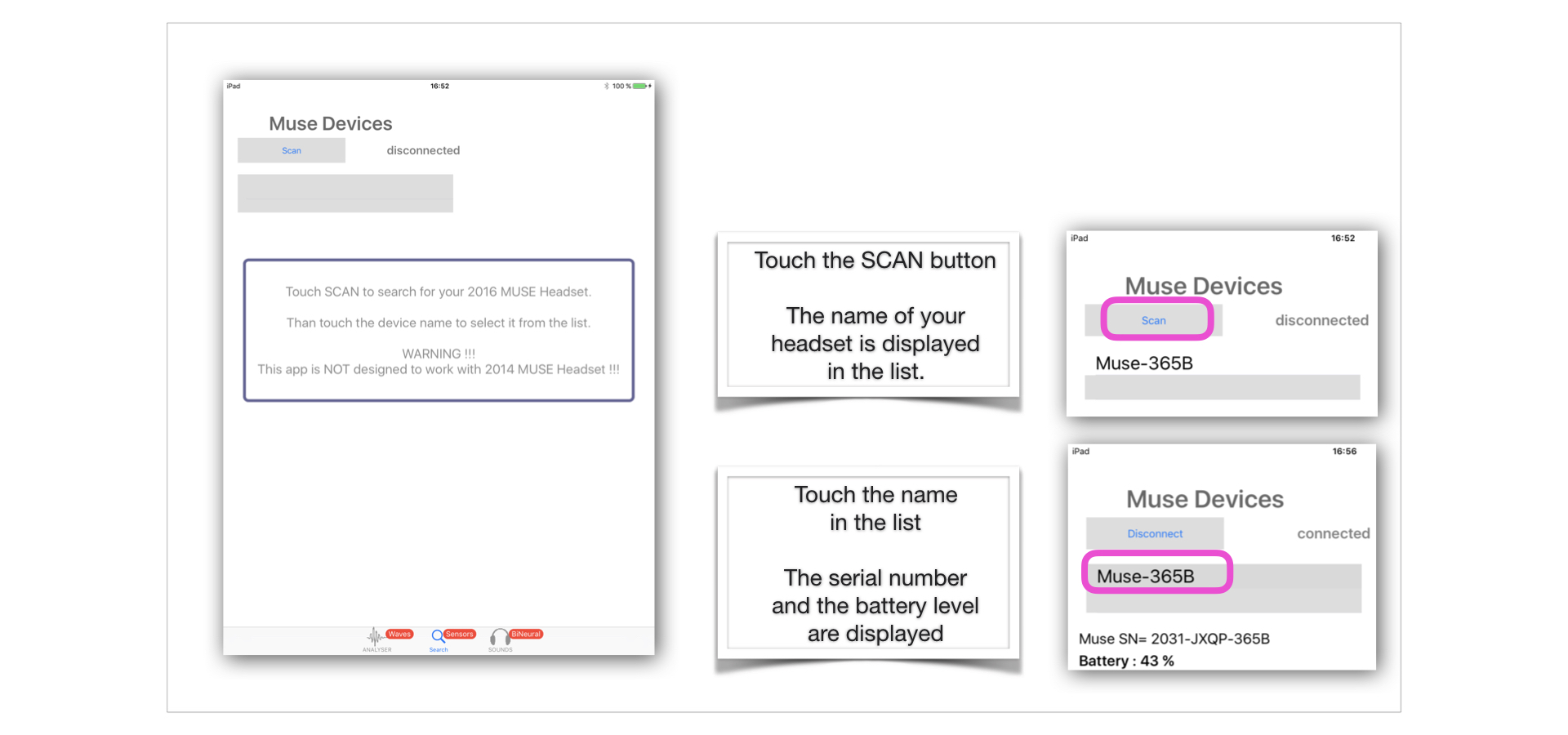The width and height of the screenshot is (1568, 735).
Task: Click "This app is NOT designed" warning line
Action: tap(439, 369)
